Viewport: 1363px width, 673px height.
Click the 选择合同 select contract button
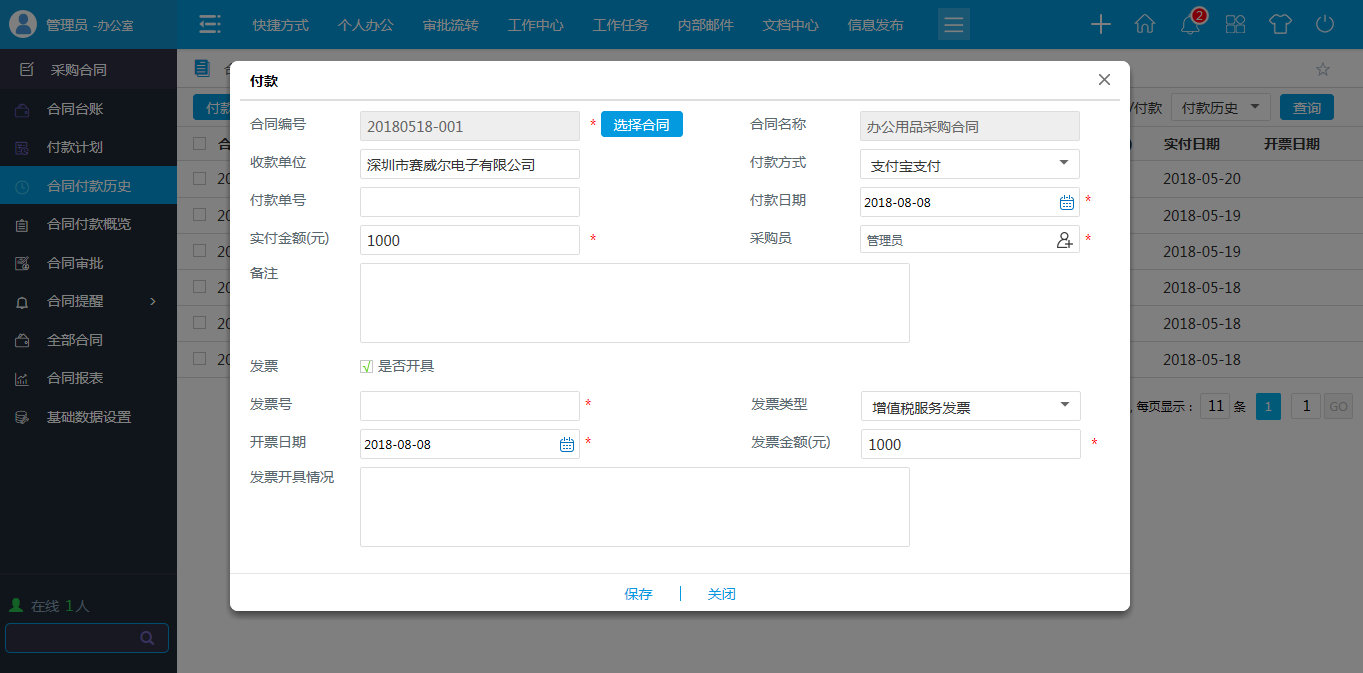641,124
